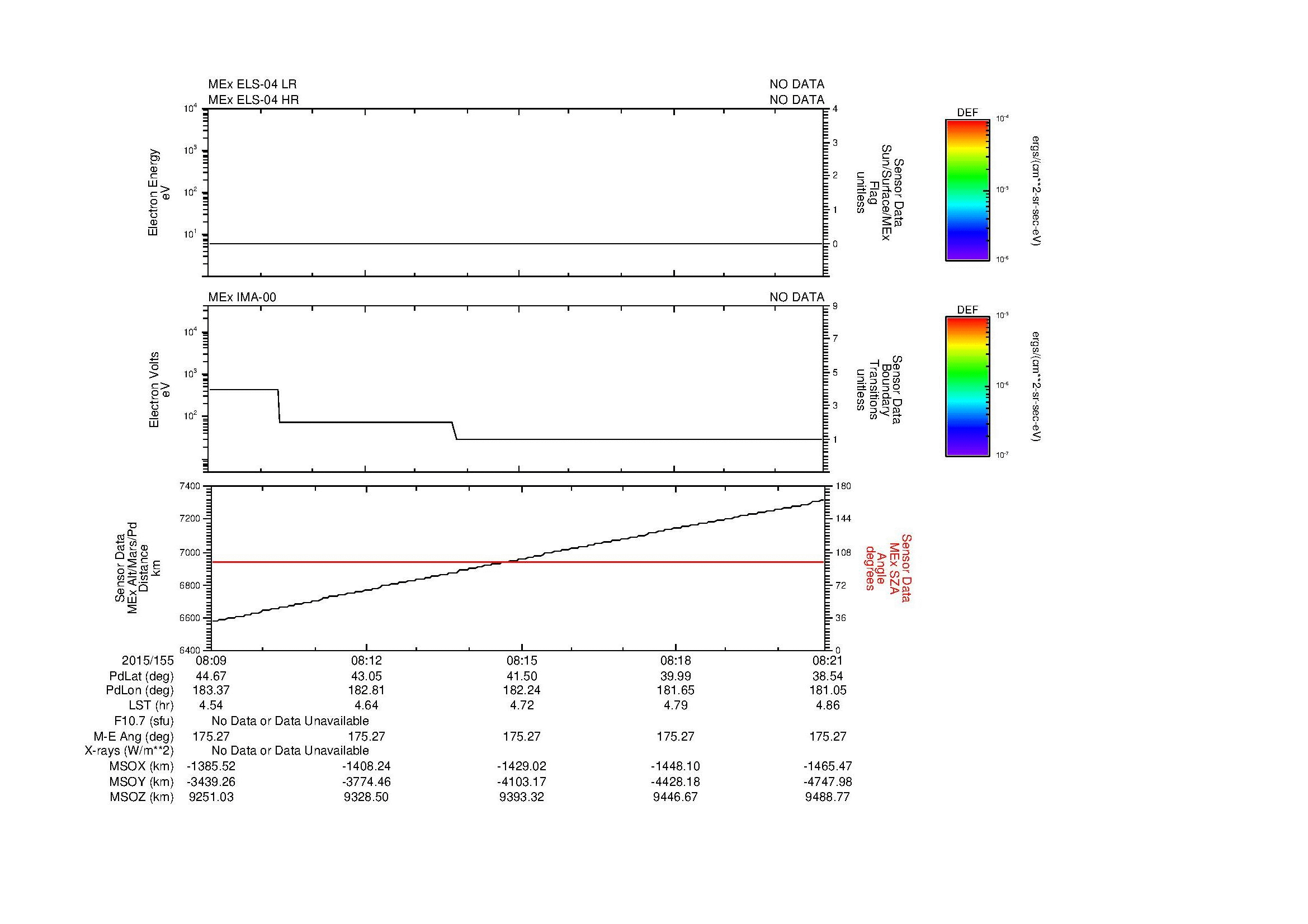This screenshot has width=1308, height=924.
Task: Click the time tick label 08:18
Action: tap(676, 660)
